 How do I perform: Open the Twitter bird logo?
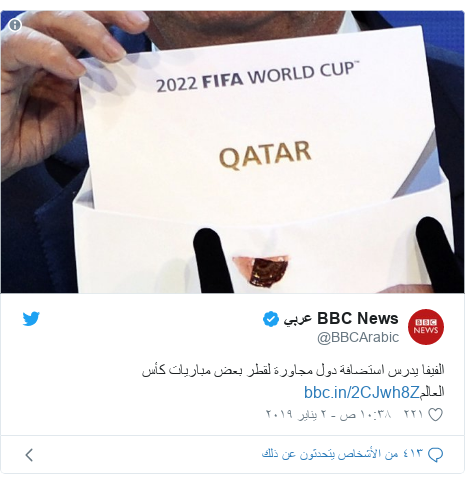(31, 319)
